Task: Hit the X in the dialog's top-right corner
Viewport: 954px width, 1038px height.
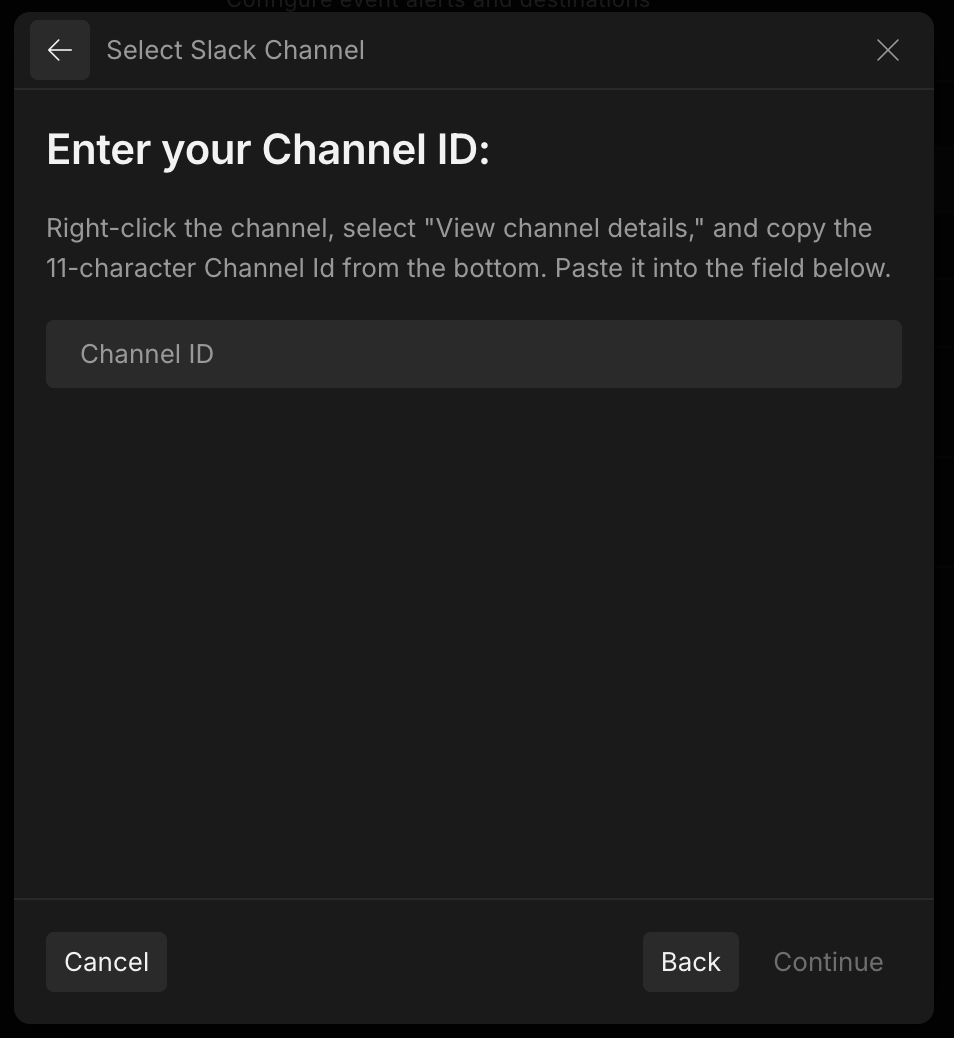Action: (x=887, y=50)
